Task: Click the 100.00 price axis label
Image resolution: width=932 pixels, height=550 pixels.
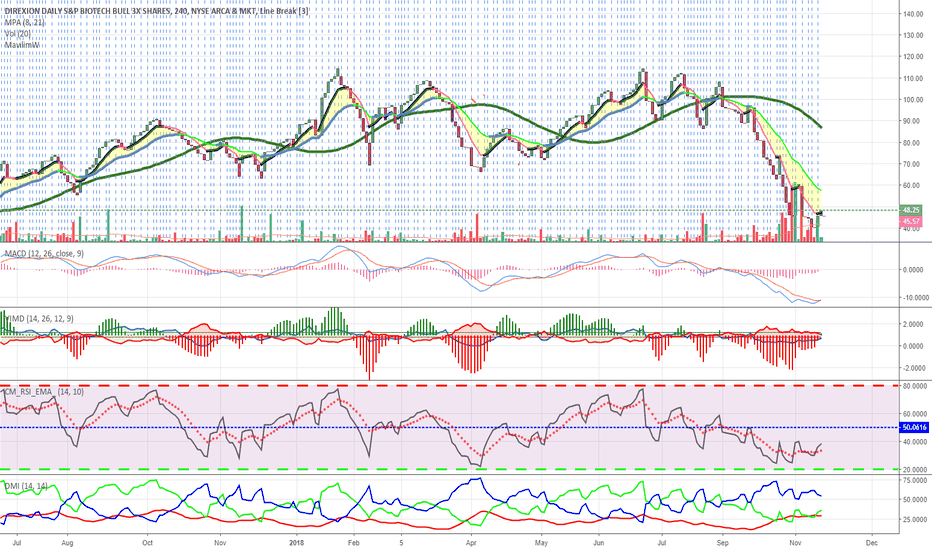Action: [912, 99]
